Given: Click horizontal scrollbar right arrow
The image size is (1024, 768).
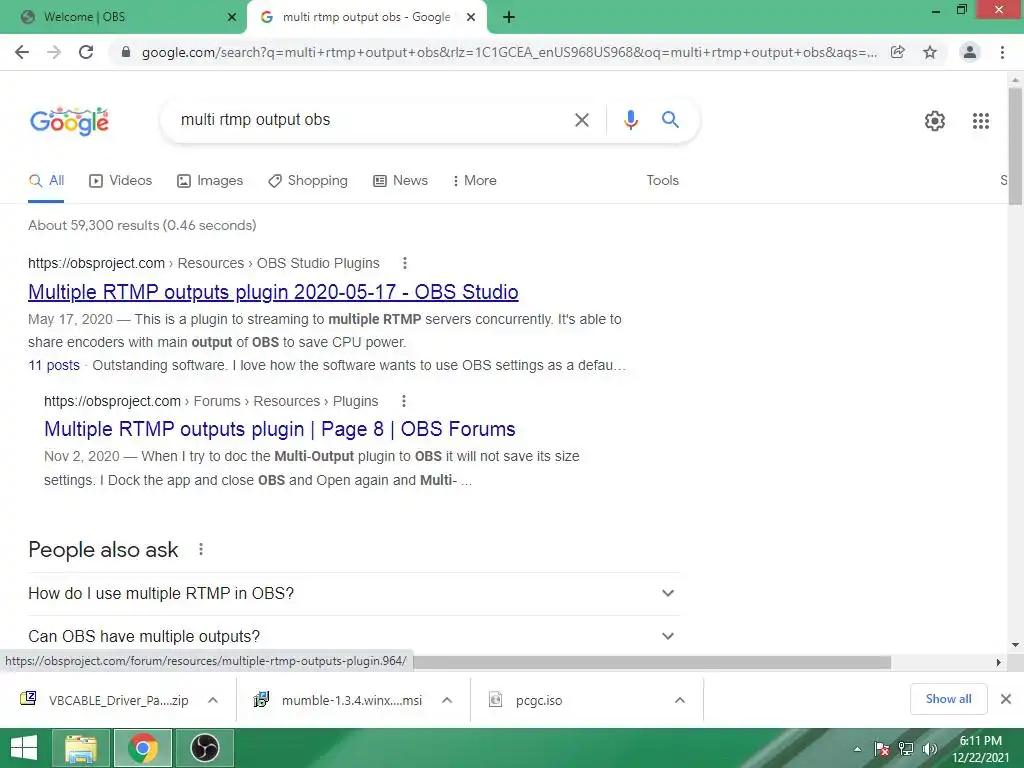Looking at the screenshot, I should (x=999, y=662).
